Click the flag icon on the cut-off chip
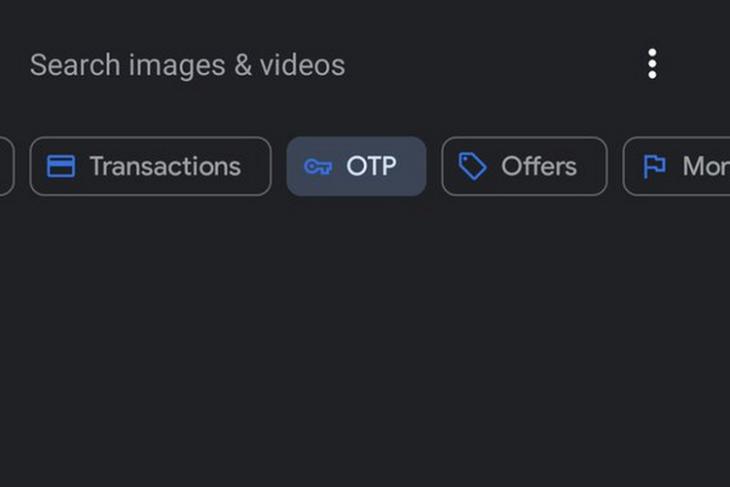730x487 pixels. 654,166
